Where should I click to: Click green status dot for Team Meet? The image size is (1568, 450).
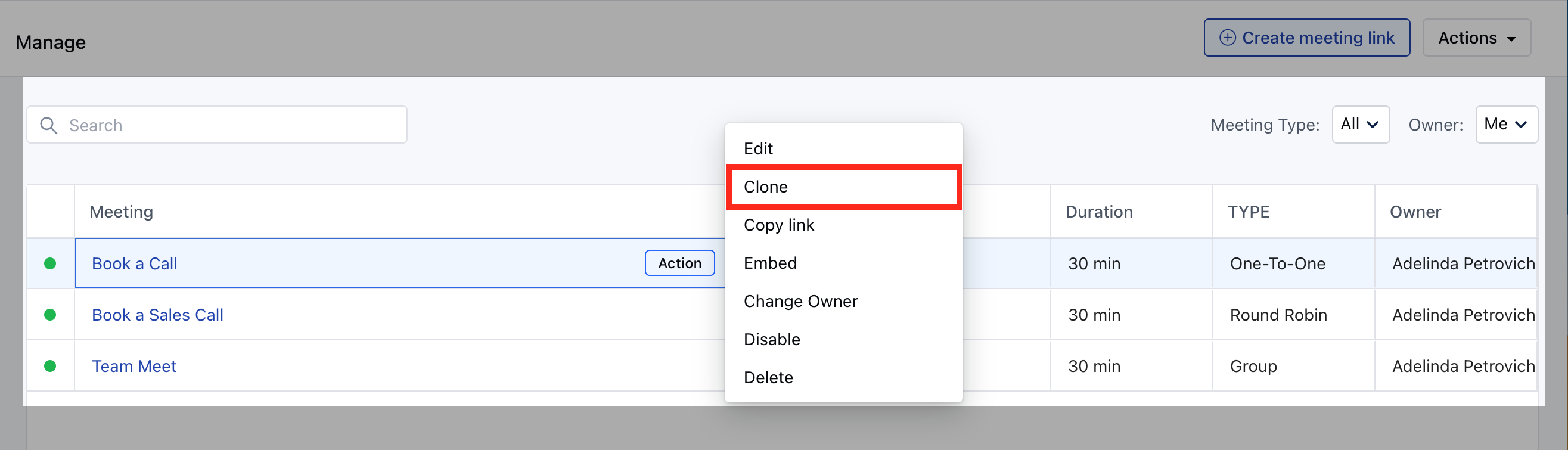click(51, 366)
